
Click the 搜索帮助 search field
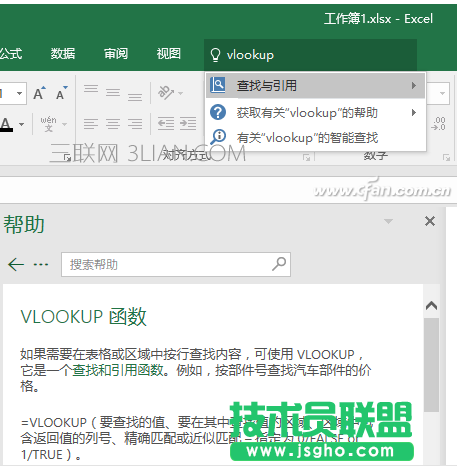[x=176, y=265]
